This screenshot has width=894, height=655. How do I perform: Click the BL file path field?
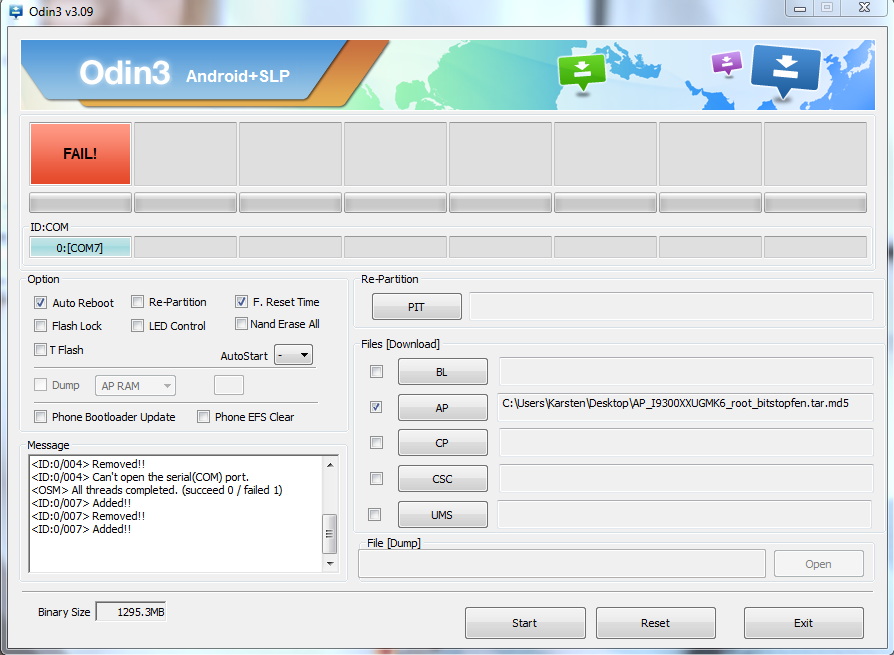(x=686, y=371)
